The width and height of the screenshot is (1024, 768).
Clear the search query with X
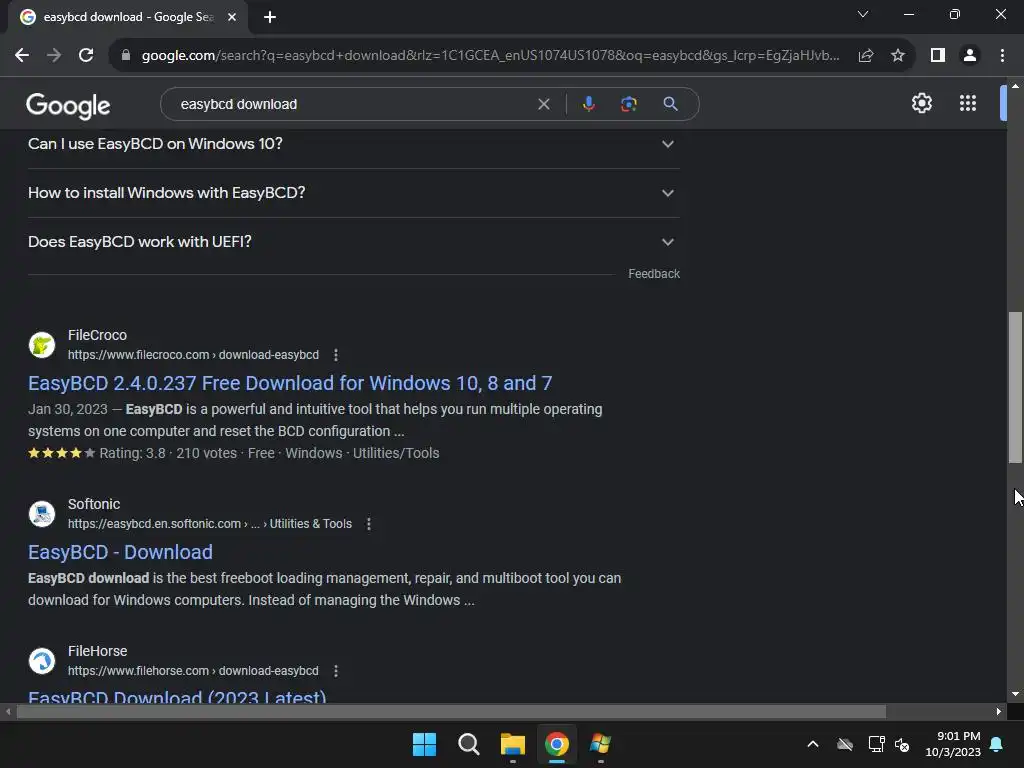(543, 104)
